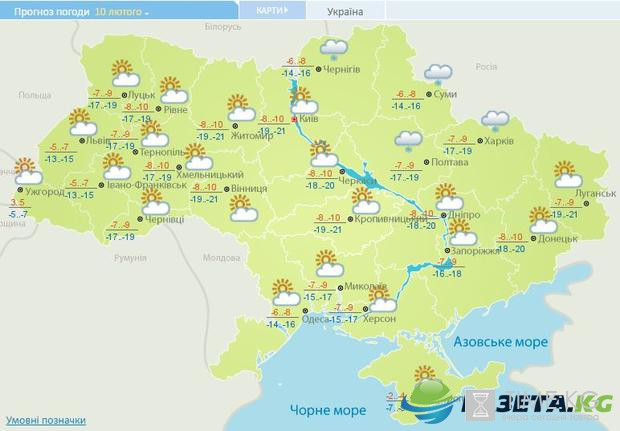Open the 'КАРТИ' tab
620x431 pixels.
pos(272,11)
